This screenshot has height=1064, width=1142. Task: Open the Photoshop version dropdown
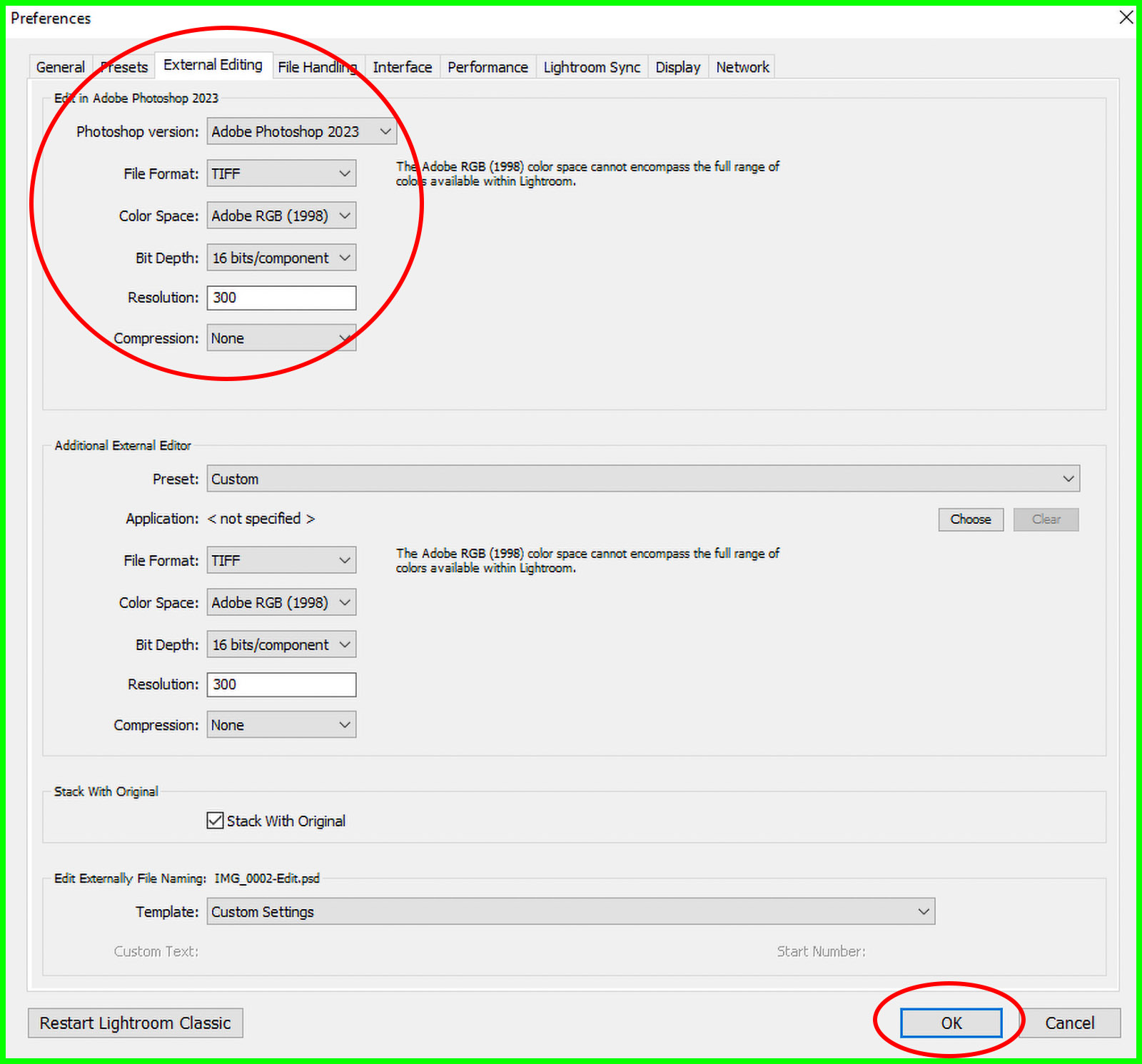[301, 131]
